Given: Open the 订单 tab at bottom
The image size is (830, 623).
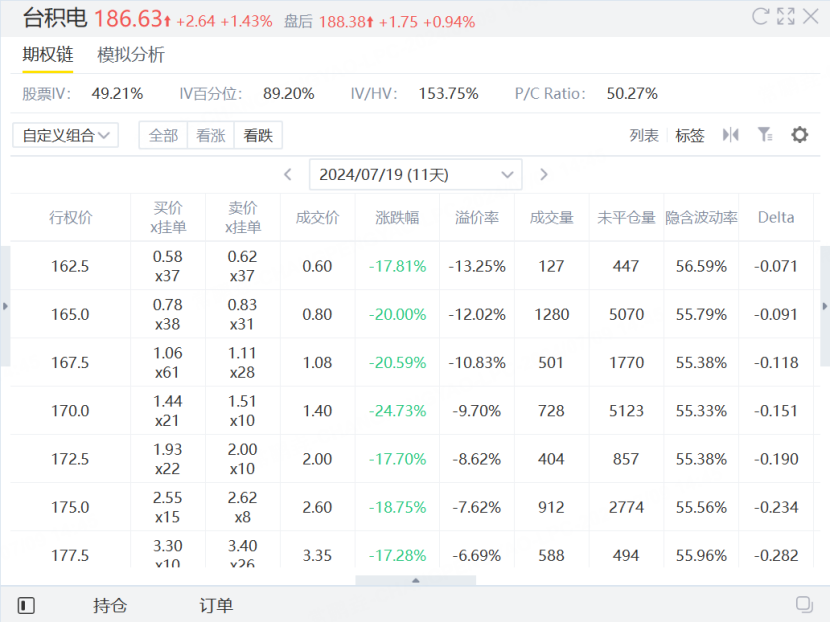Looking at the screenshot, I should tap(216, 605).
